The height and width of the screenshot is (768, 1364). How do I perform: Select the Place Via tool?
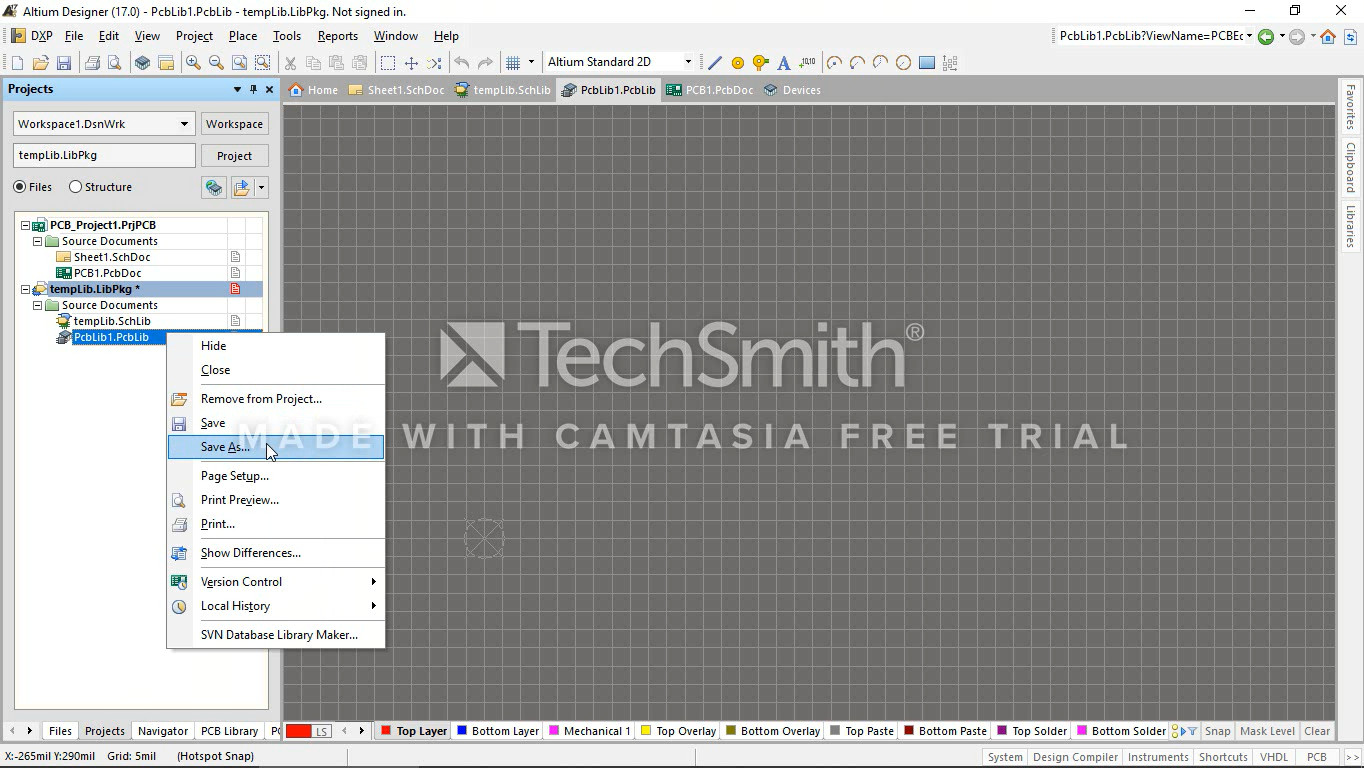761,63
